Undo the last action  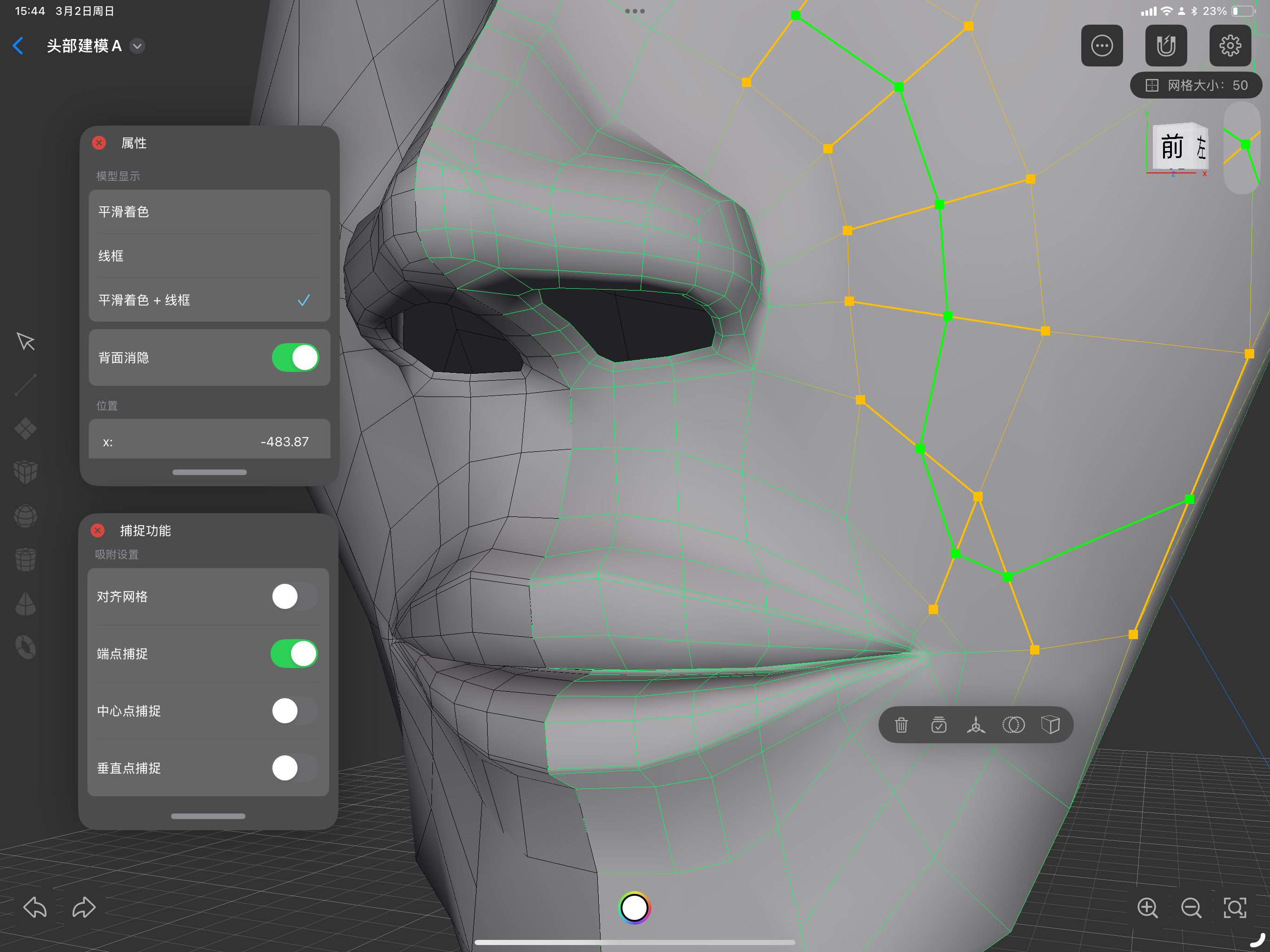click(35, 908)
